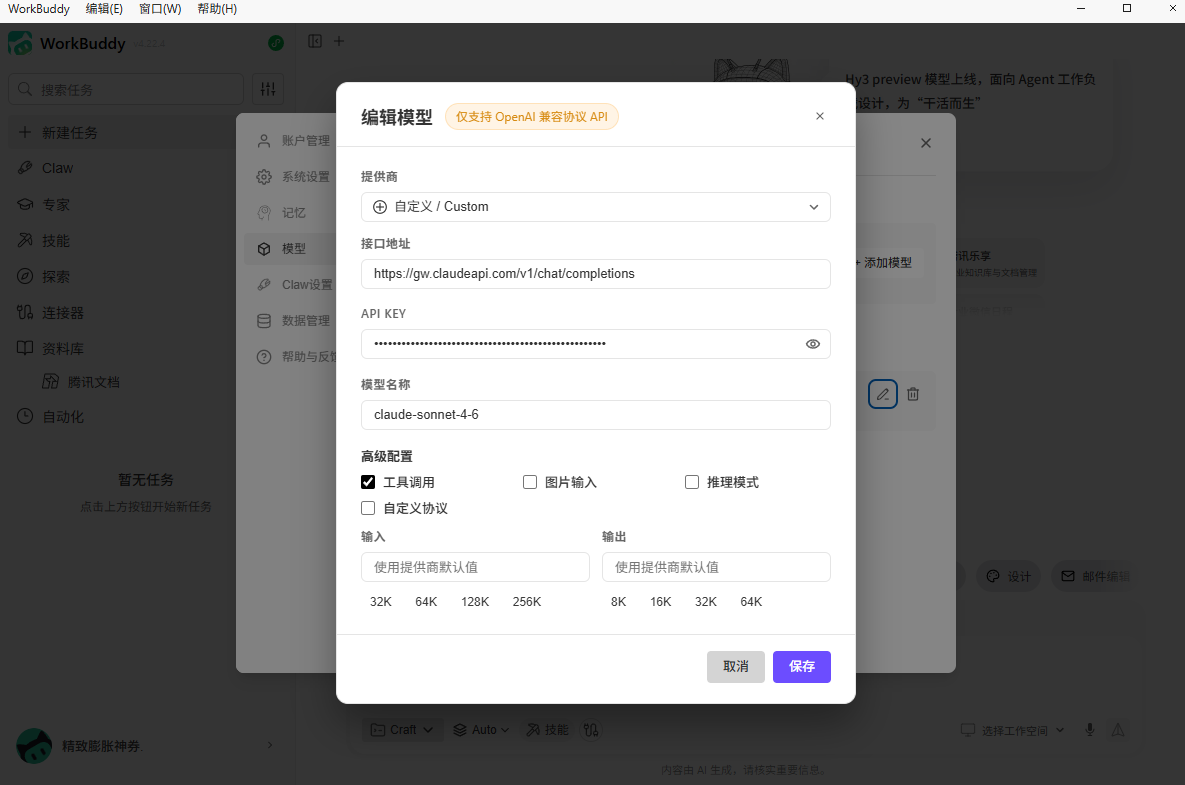Click 技能 button in the bottom toolbar

point(547,730)
